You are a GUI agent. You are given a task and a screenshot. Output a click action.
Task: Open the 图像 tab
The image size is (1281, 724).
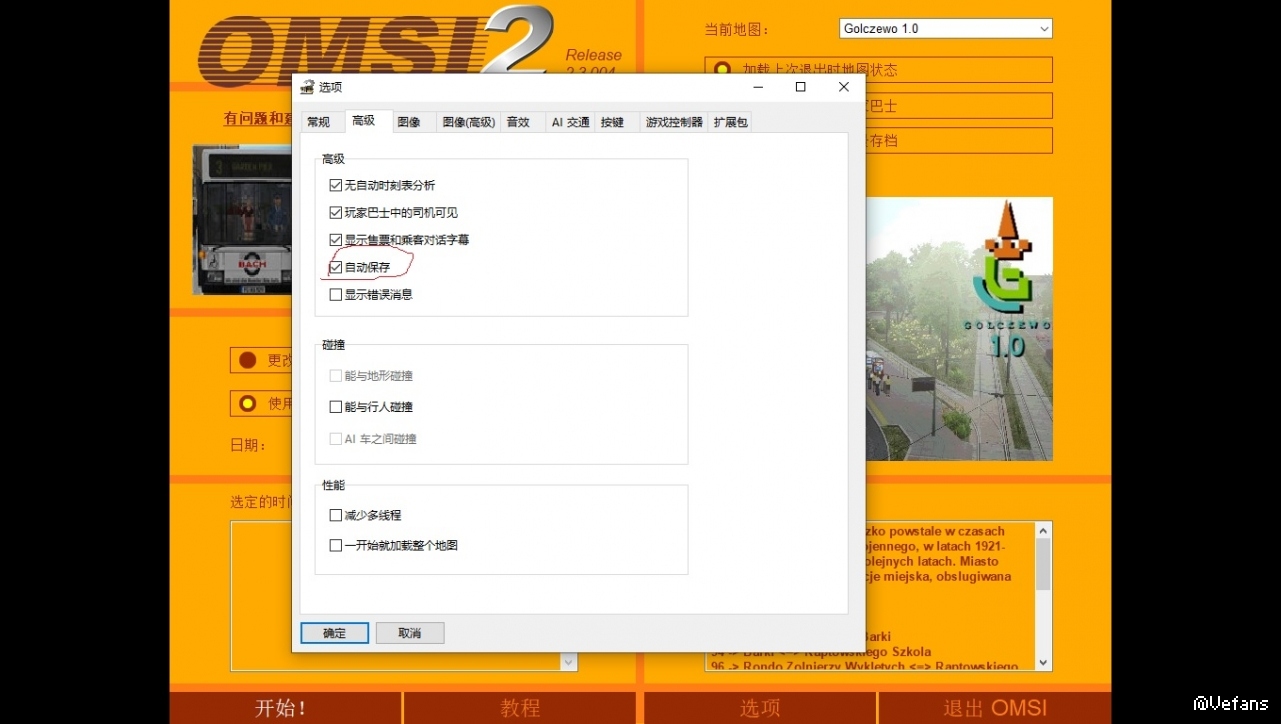point(409,122)
